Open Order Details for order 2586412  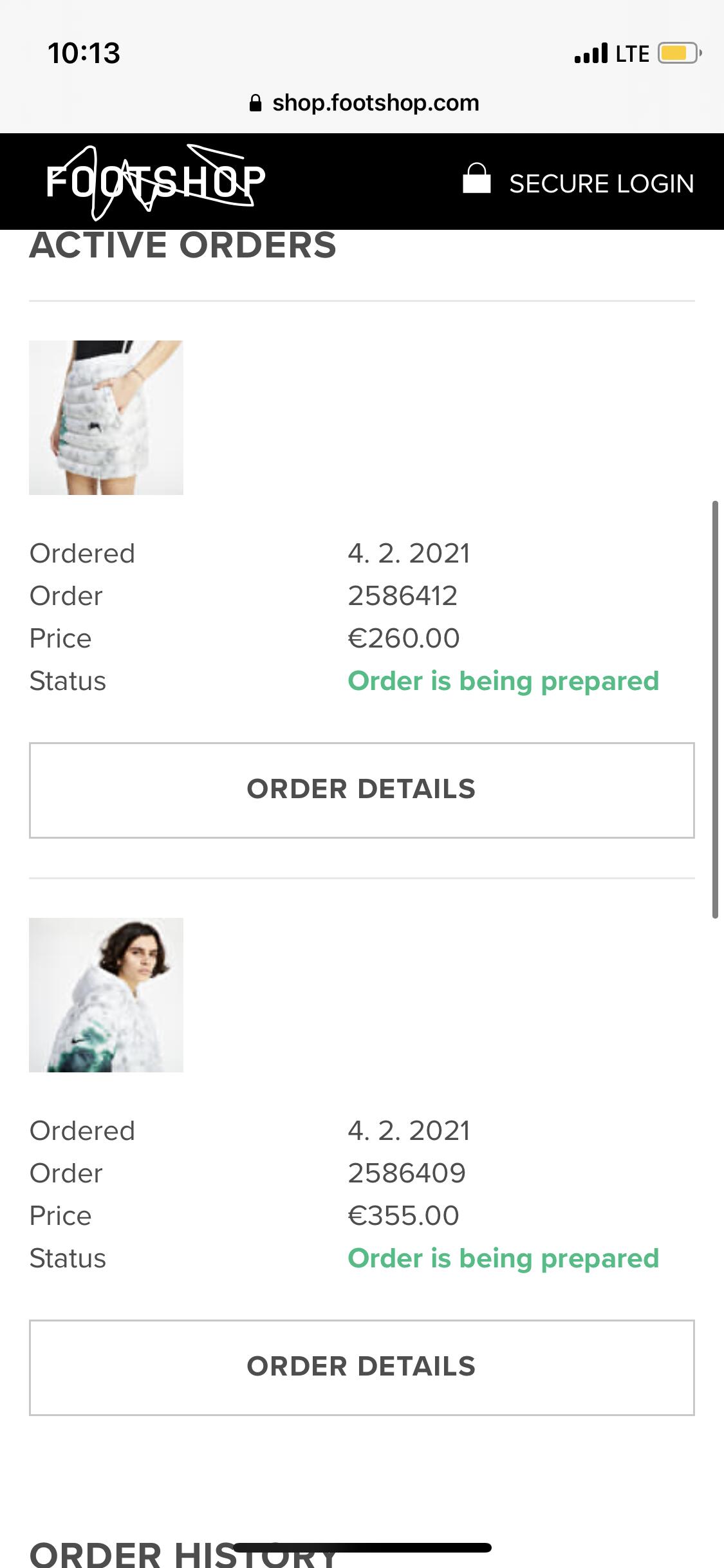[362, 790]
